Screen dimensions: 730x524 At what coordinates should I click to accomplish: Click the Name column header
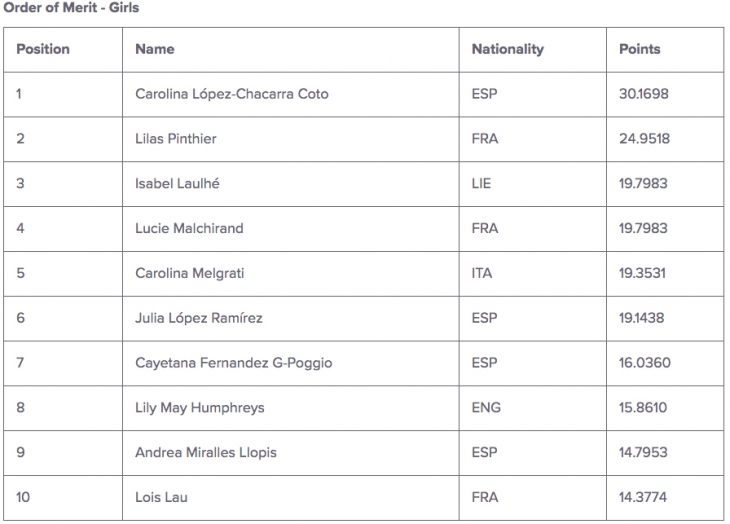click(x=155, y=49)
